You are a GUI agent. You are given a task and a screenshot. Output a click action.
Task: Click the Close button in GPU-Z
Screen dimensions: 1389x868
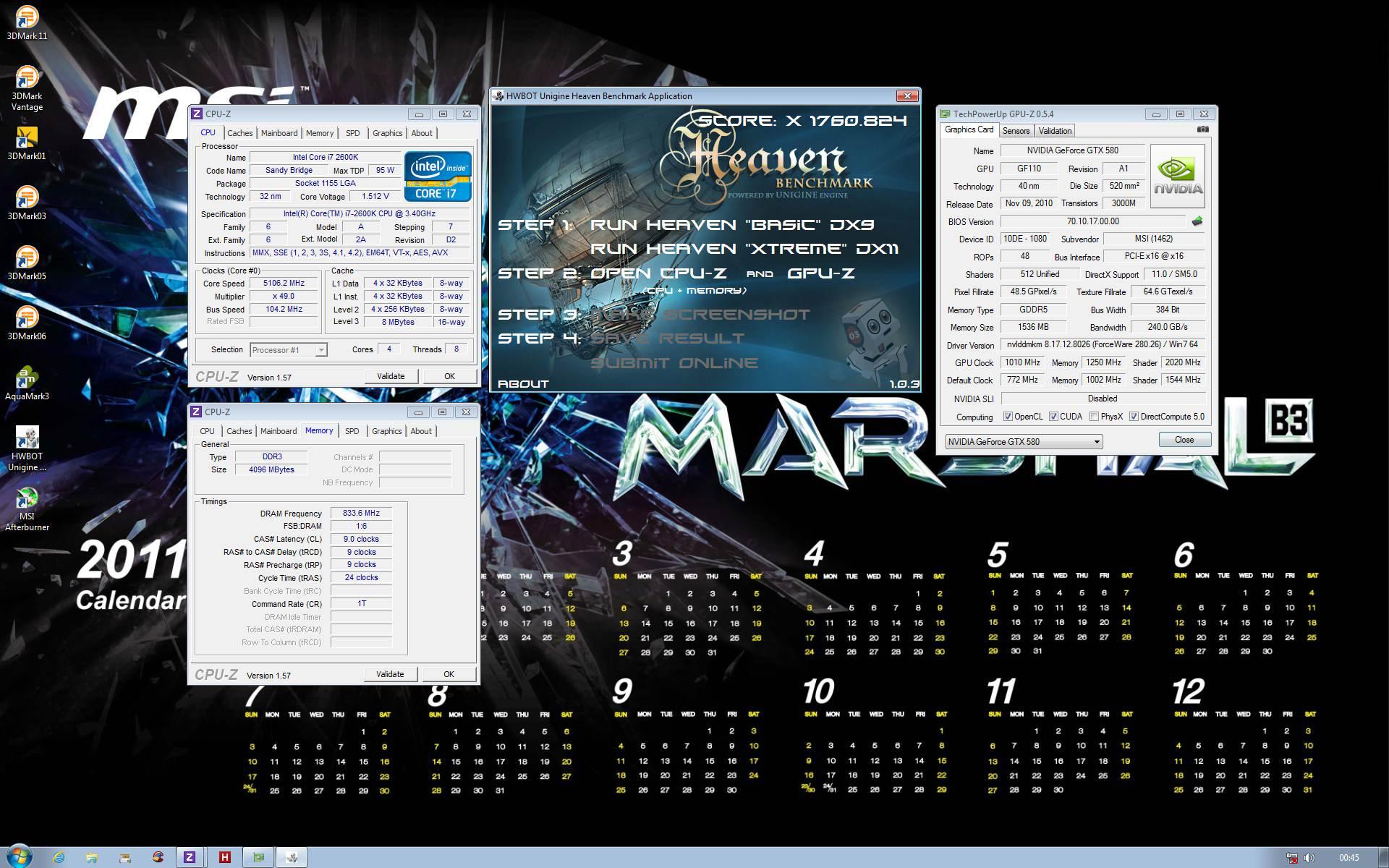pos(1184,440)
